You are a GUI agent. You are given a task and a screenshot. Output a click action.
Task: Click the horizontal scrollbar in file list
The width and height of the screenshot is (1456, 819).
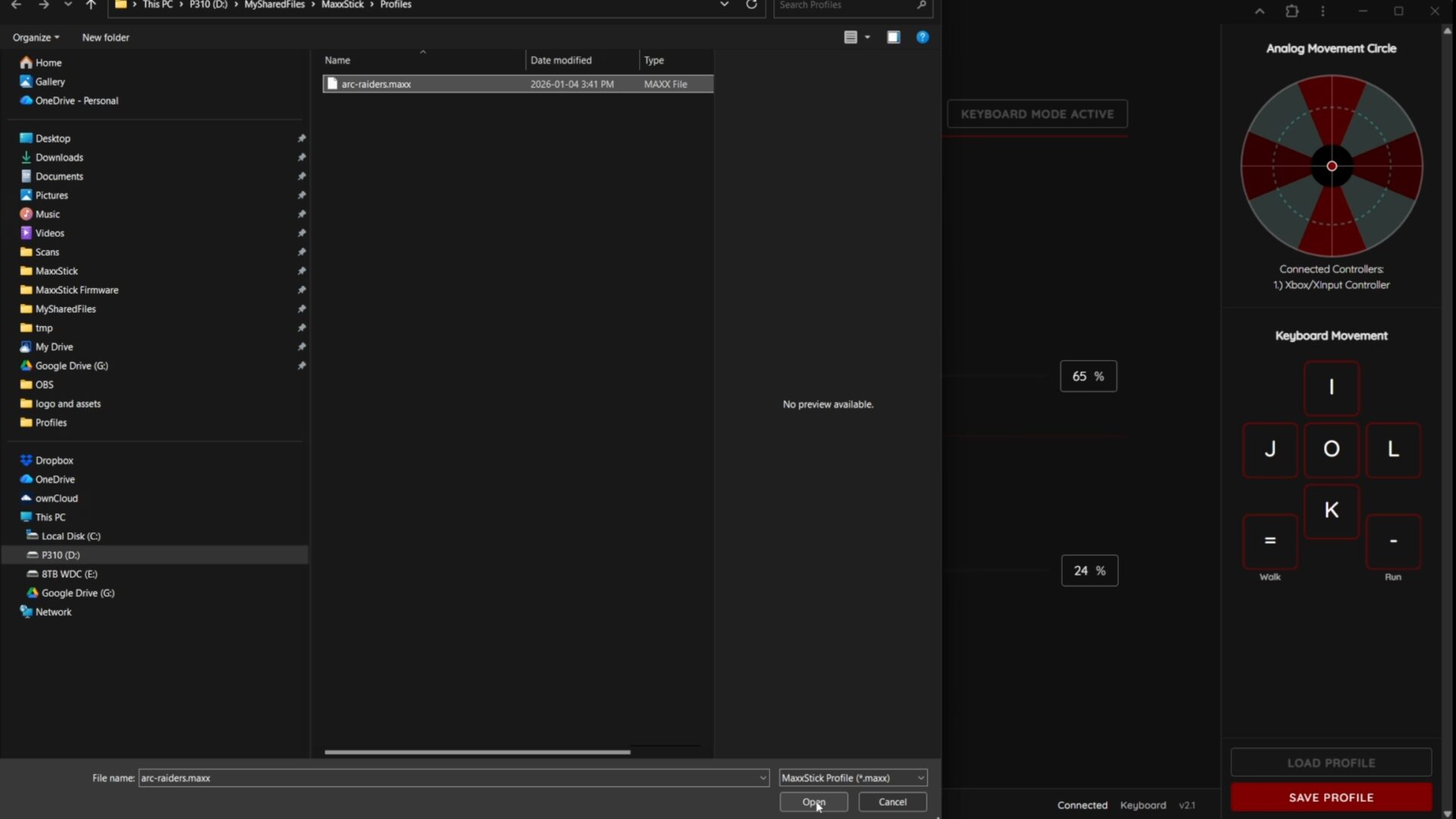click(x=477, y=752)
